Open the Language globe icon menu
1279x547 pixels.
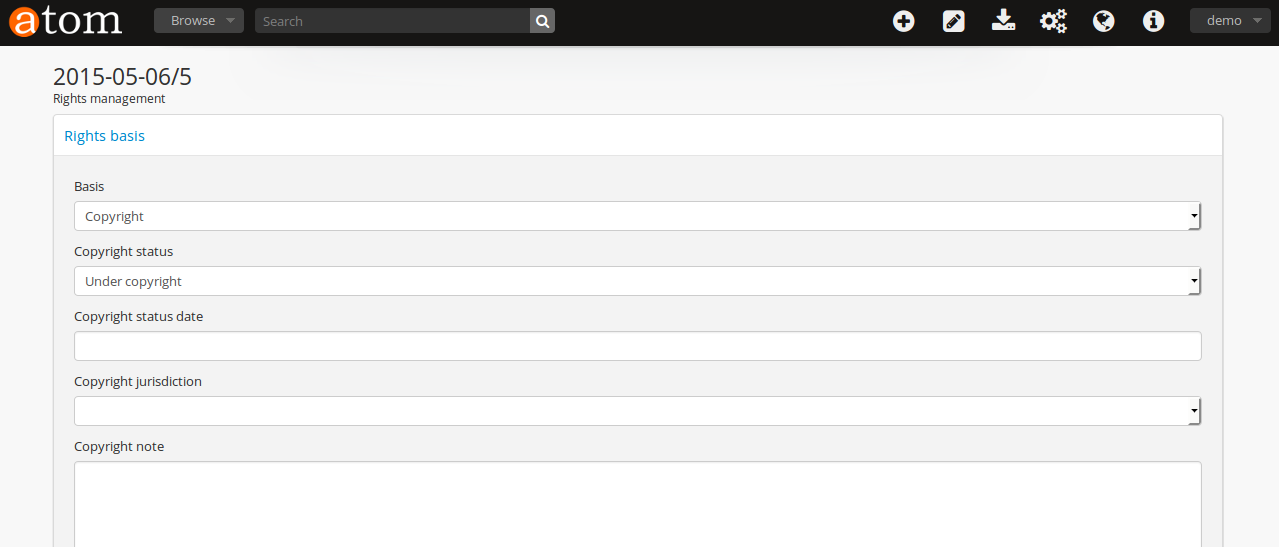coord(1104,21)
